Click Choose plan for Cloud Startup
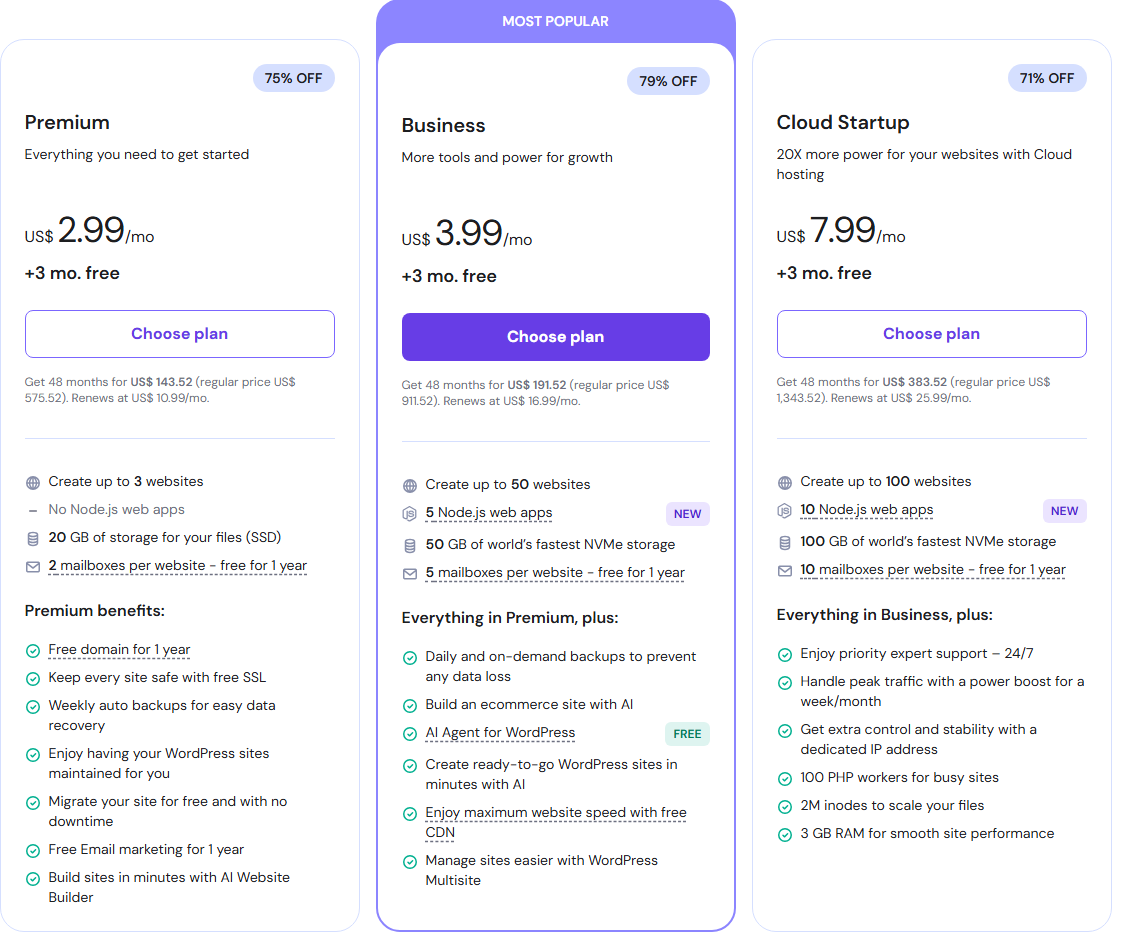Screen dimensions: 1124x951 (x=931, y=333)
